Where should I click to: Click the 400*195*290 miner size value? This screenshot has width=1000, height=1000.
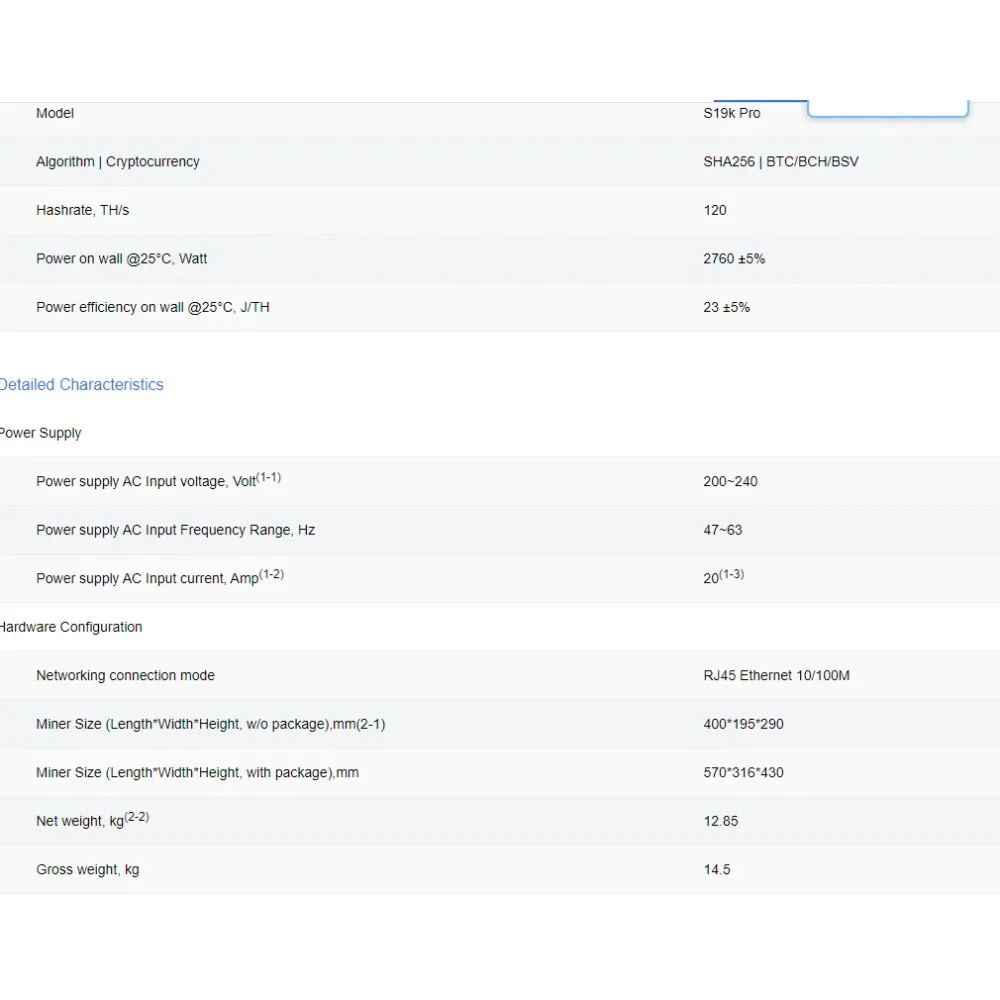point(743,724)
